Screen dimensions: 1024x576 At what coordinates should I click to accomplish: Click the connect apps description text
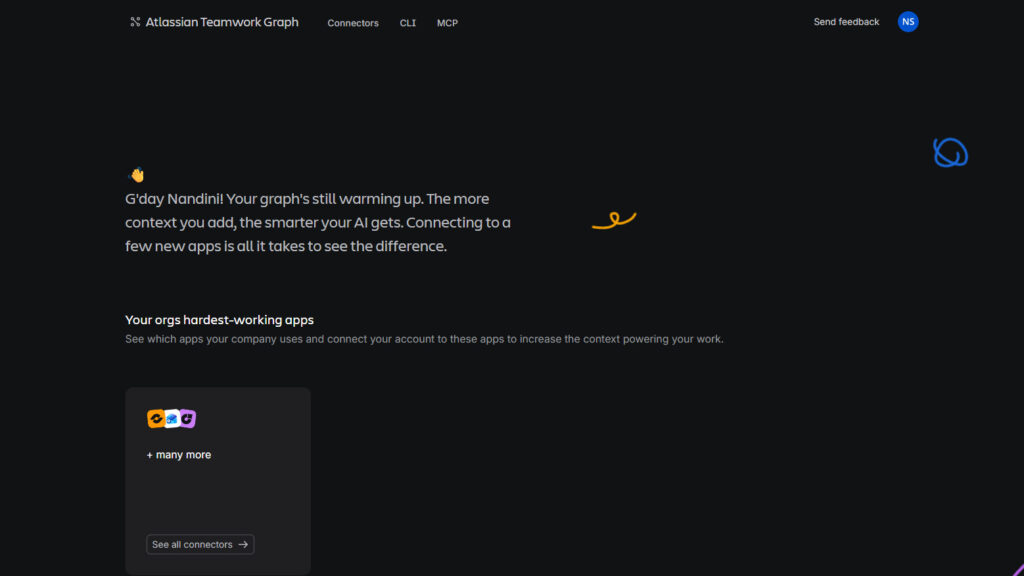pyautogui.click(x=424, y=340)
